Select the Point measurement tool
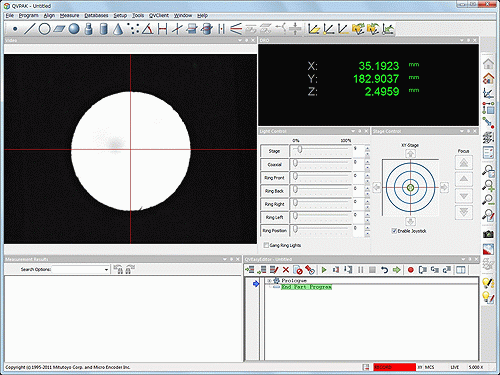 pos(15,29)
